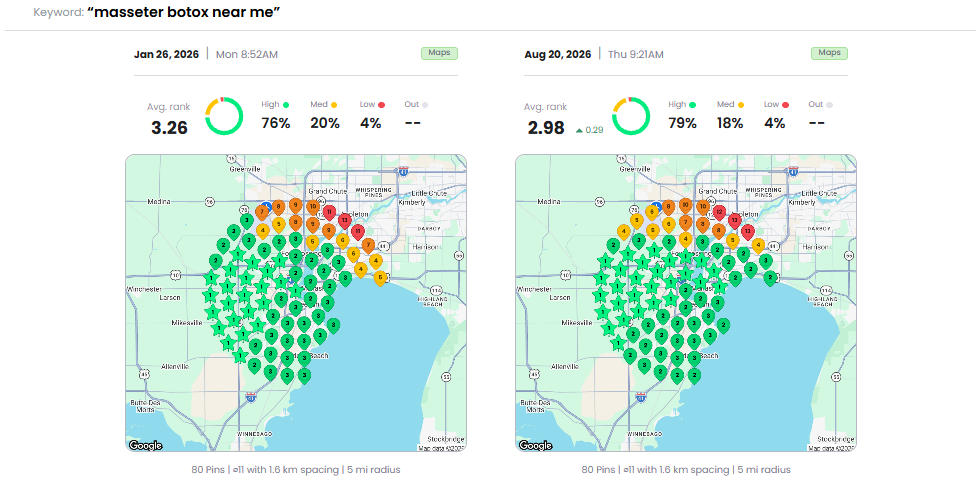Viewport: 976px width, 479px height.
Task: Click the green 0.29 rank change indicator
Action: coord(589,130)
